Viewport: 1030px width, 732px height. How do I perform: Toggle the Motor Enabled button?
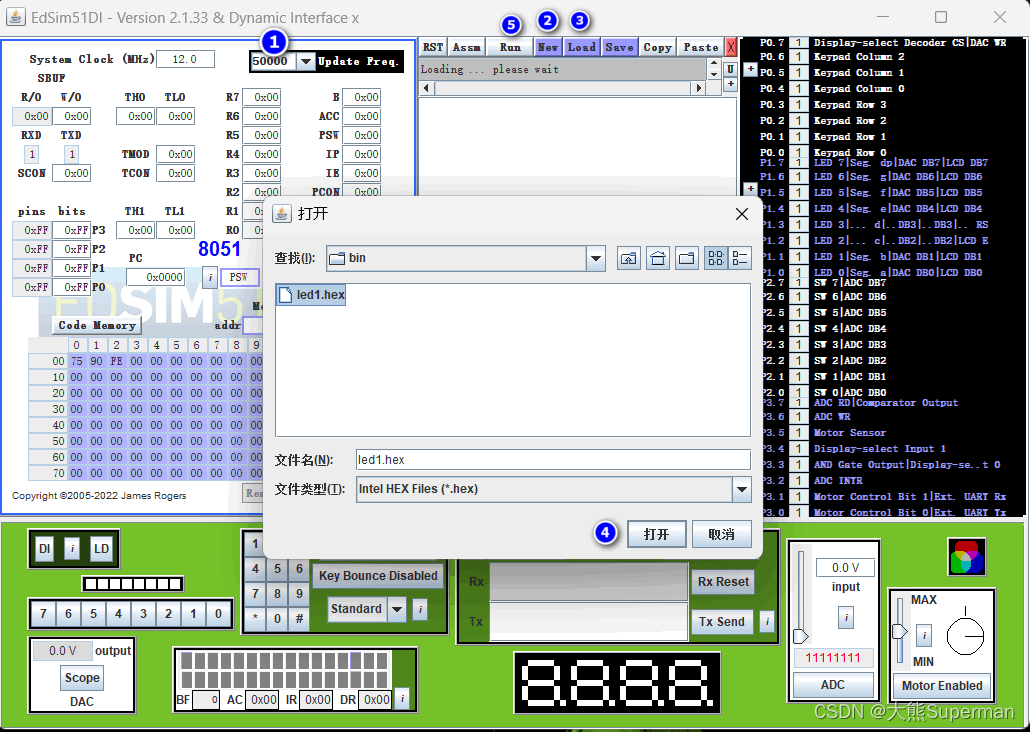(x=942, y=685)
